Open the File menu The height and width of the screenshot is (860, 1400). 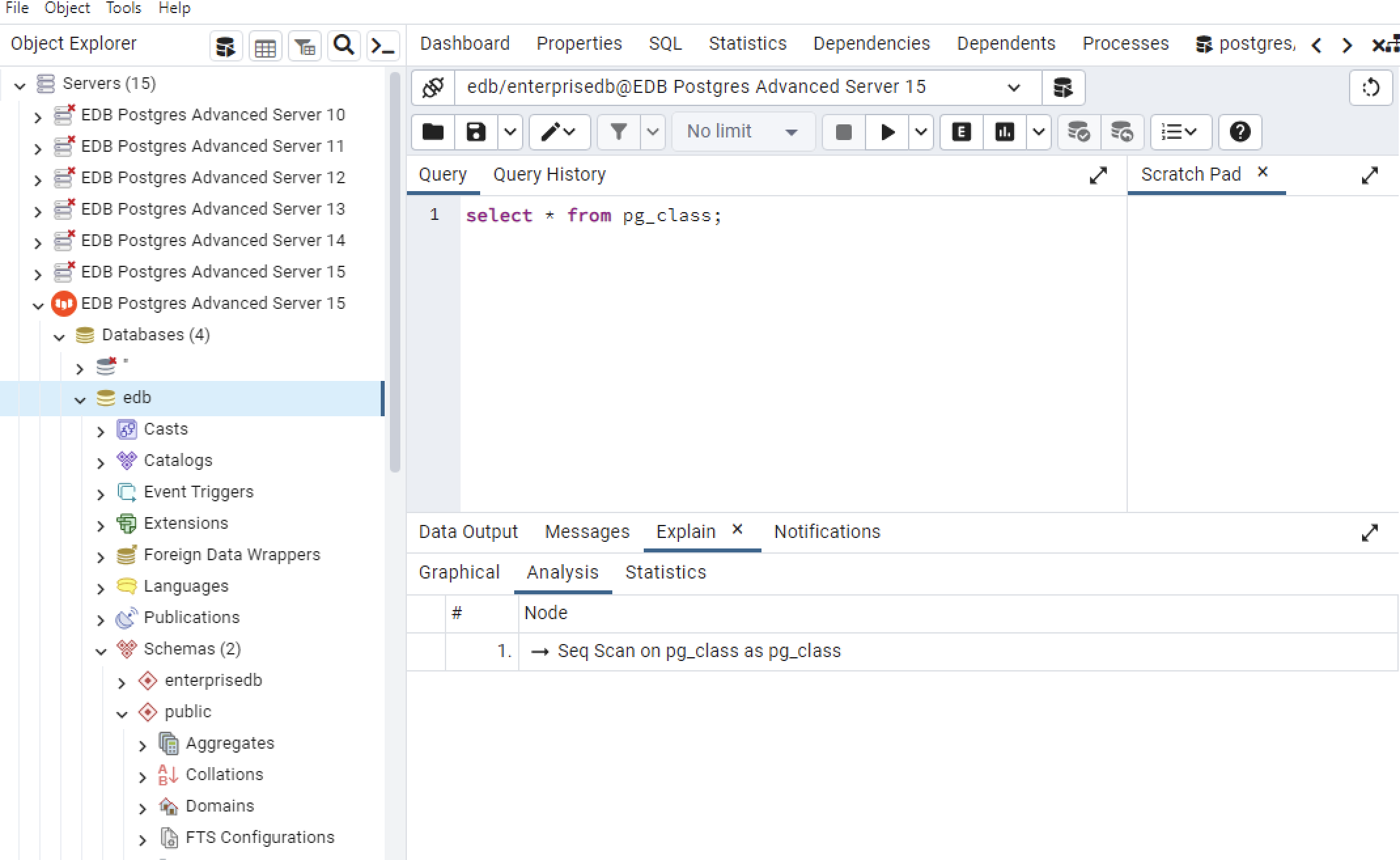[x=17, y=9]
